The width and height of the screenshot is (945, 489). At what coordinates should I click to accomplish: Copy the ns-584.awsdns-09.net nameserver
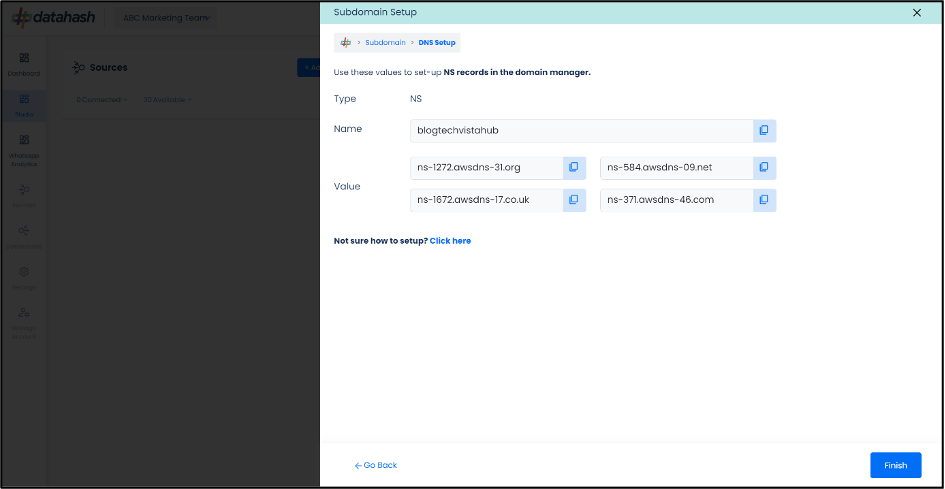point(764,167)
